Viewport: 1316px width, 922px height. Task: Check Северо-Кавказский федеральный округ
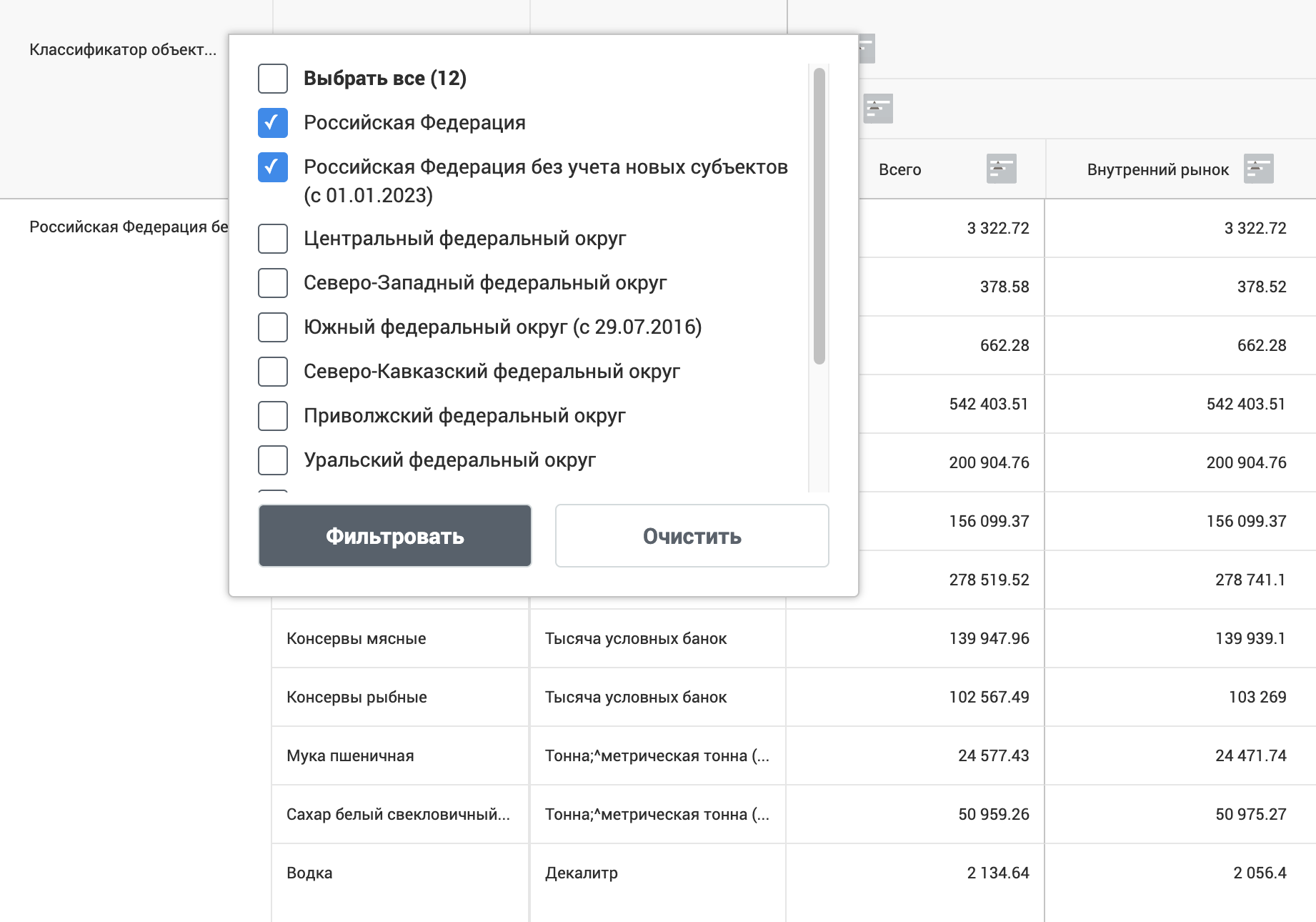[273, 372]
